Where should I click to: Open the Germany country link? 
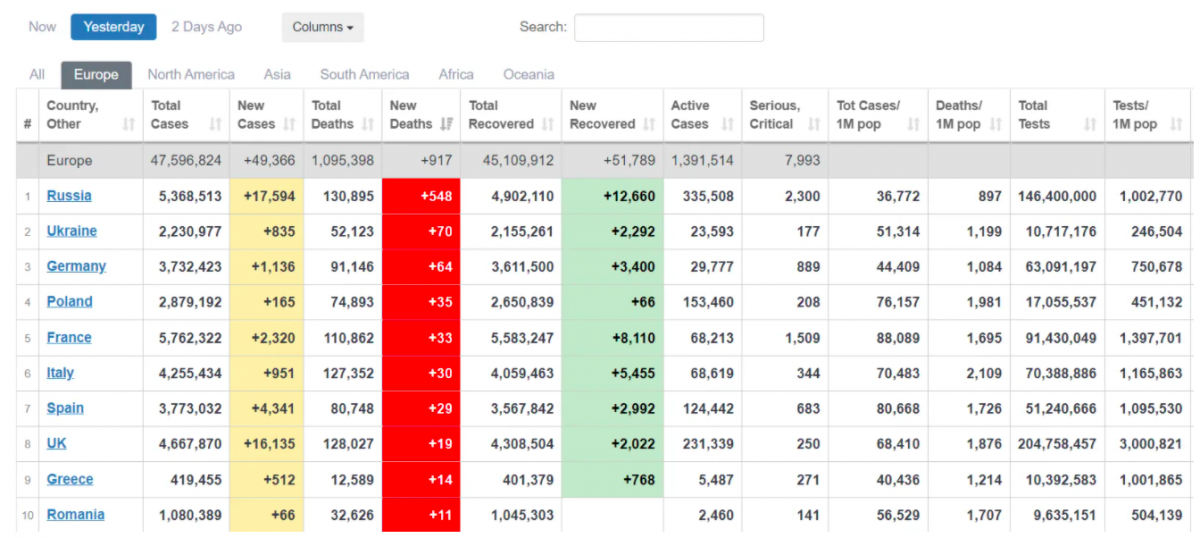click(76, 266)
